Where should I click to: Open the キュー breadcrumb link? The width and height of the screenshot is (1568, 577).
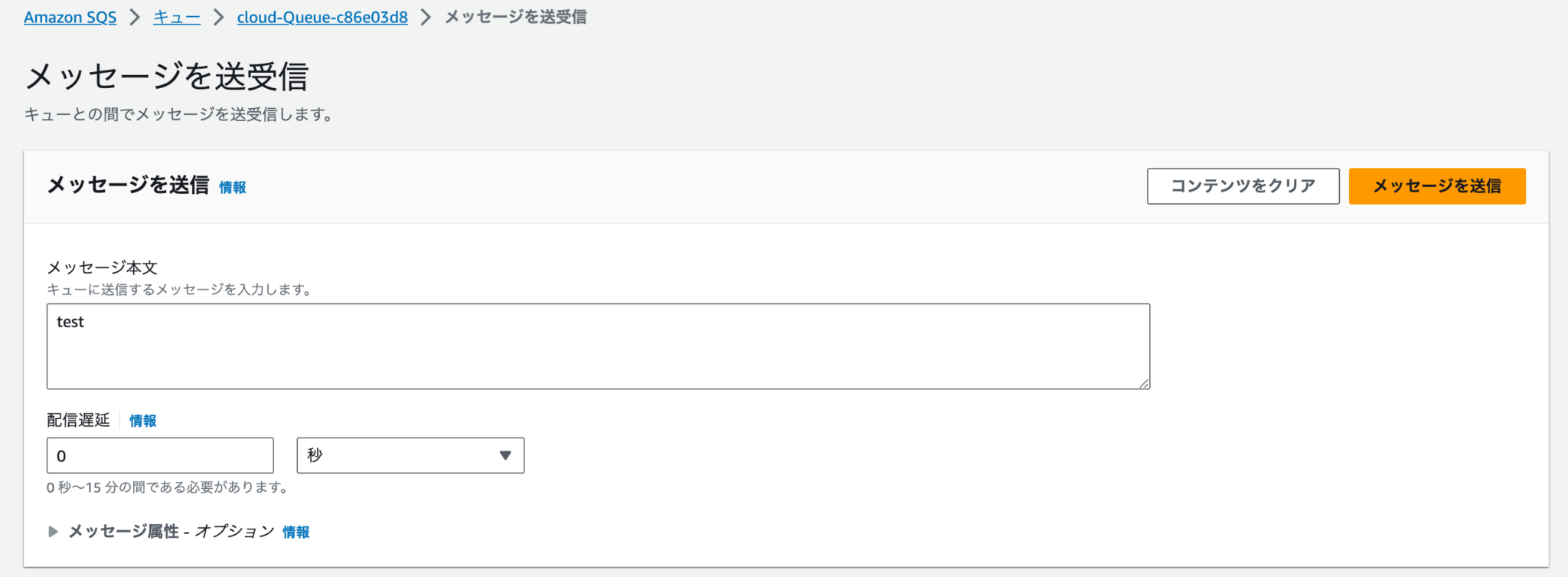pos(175,17)
